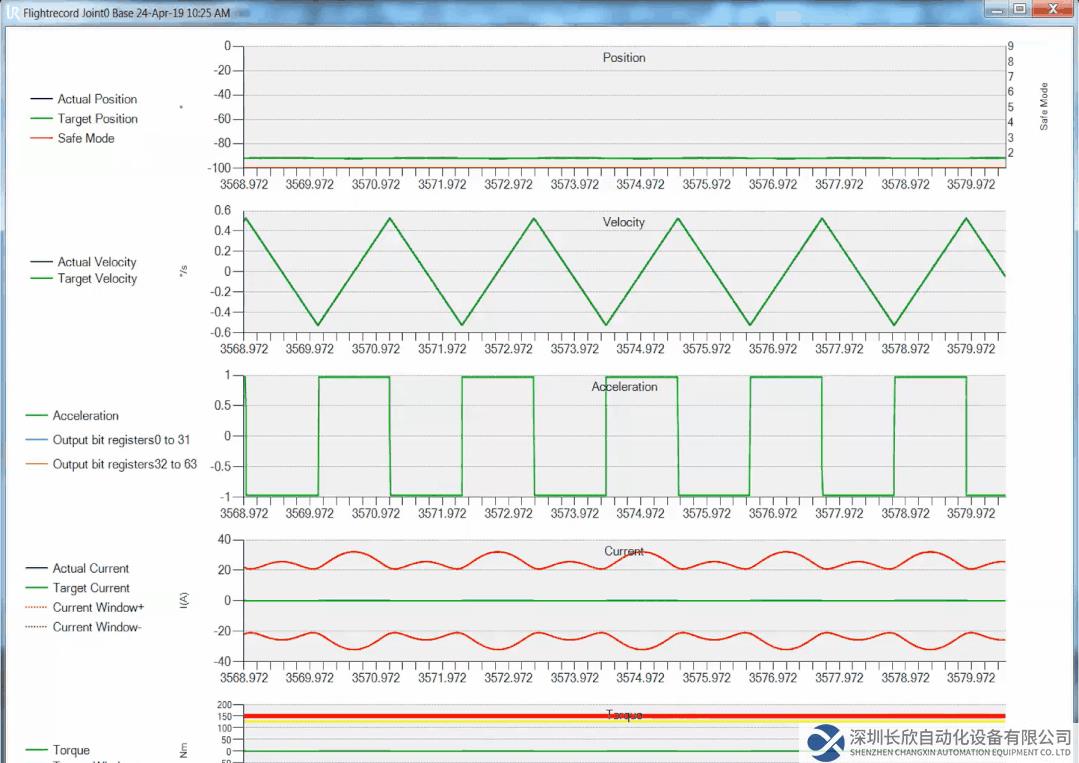Viewport: 1079px width, 763px height.
Task: Toggle the Target Position legend entry
Action: click(97, 119)
